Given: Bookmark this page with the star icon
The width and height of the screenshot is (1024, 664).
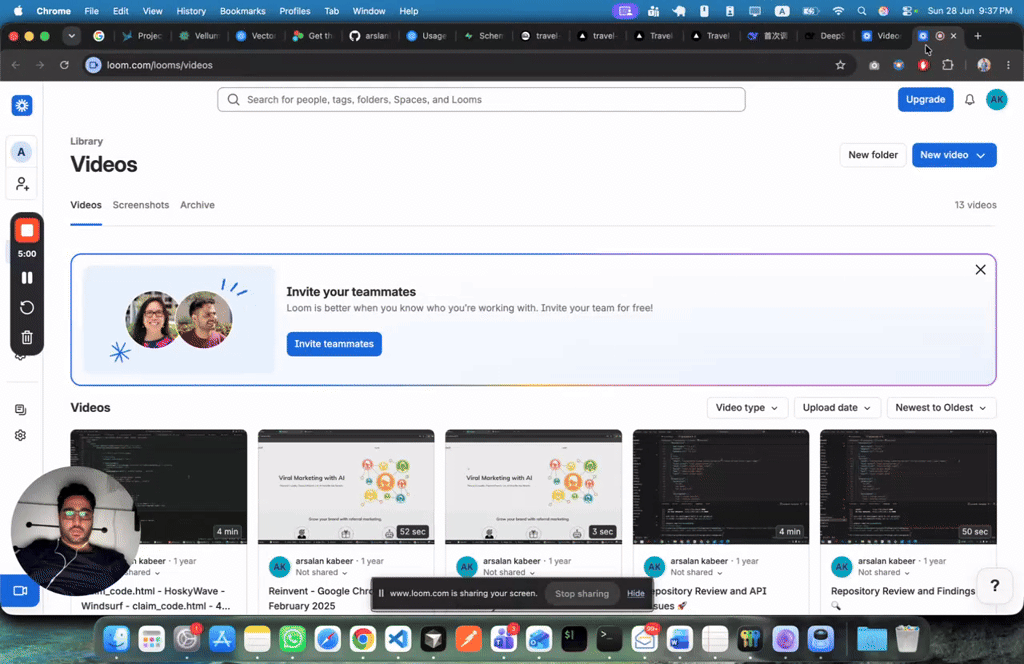Looking at the screenshot, I should 840,65.
